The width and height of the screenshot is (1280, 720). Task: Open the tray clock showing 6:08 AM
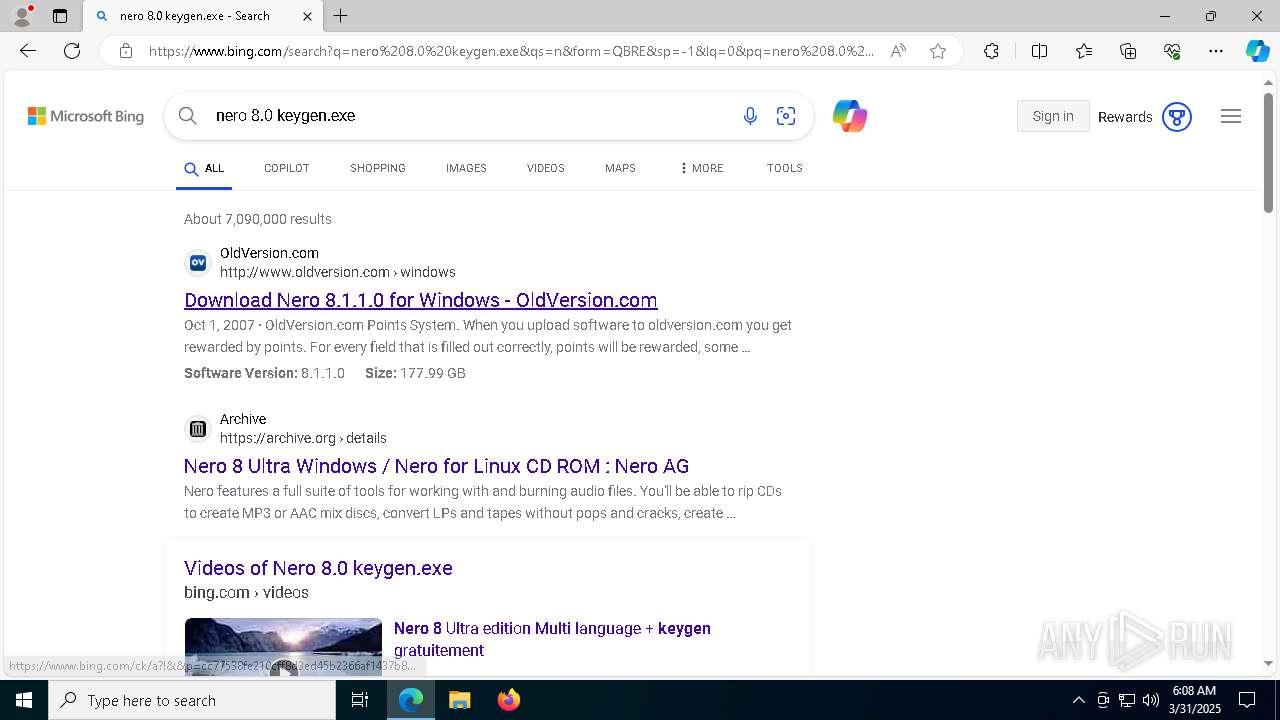[1196, 700]
